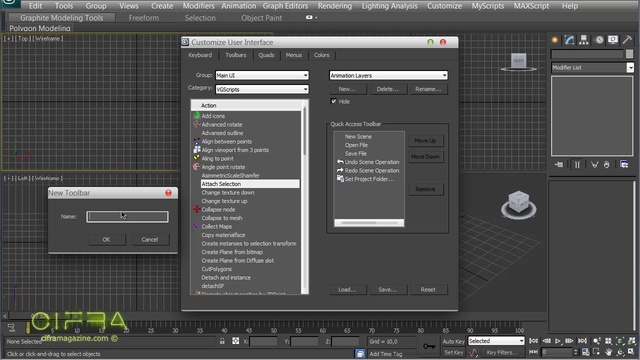Viewport: 640px width, 360px height.
Task: Open the MAXScript menu
Action: tap(531, 6)
